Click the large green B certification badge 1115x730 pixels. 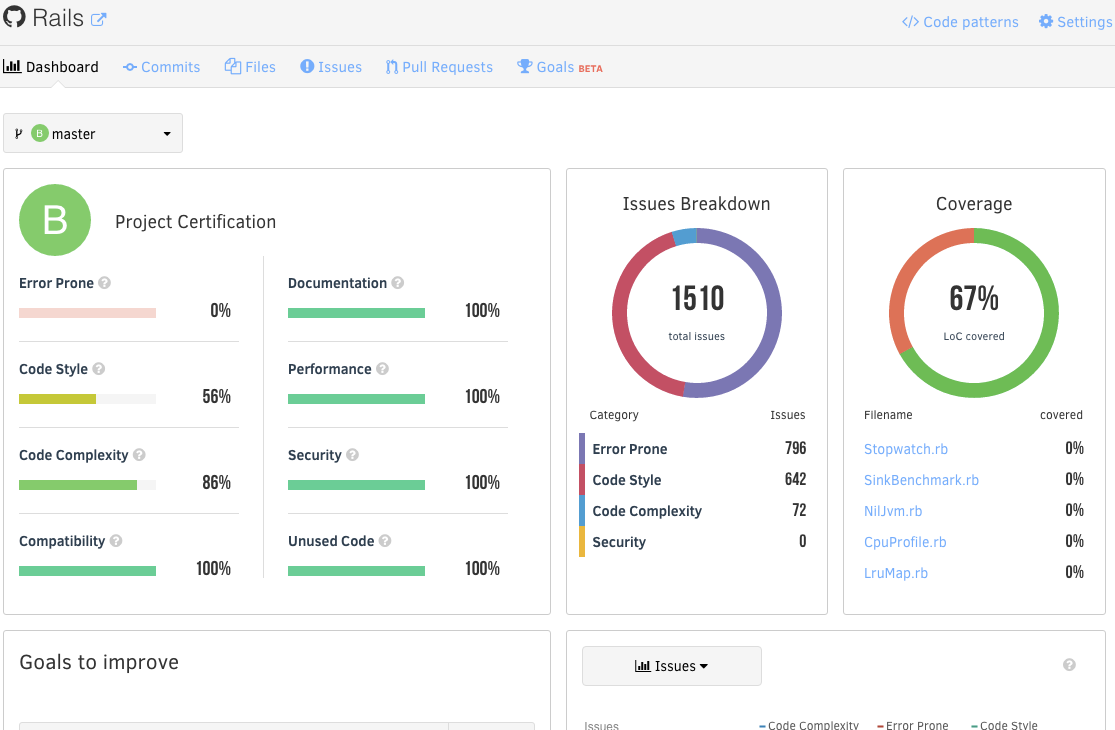55,220
